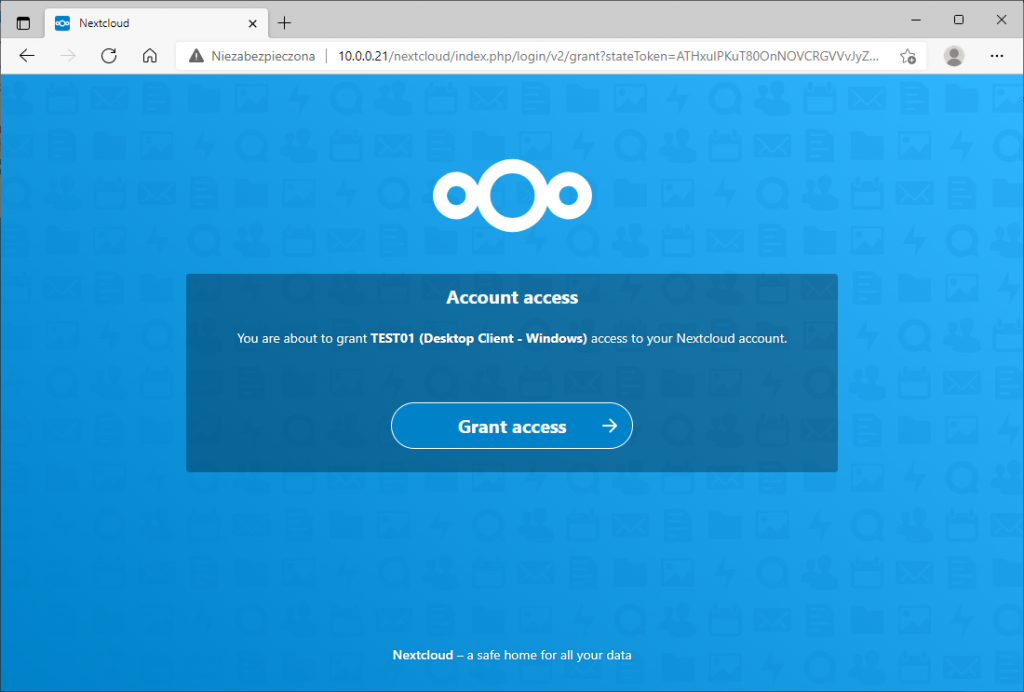Viewport: 1024px width, 692px height.
Task: Open browser settings and more menu
Action: [x=997, y=56]
